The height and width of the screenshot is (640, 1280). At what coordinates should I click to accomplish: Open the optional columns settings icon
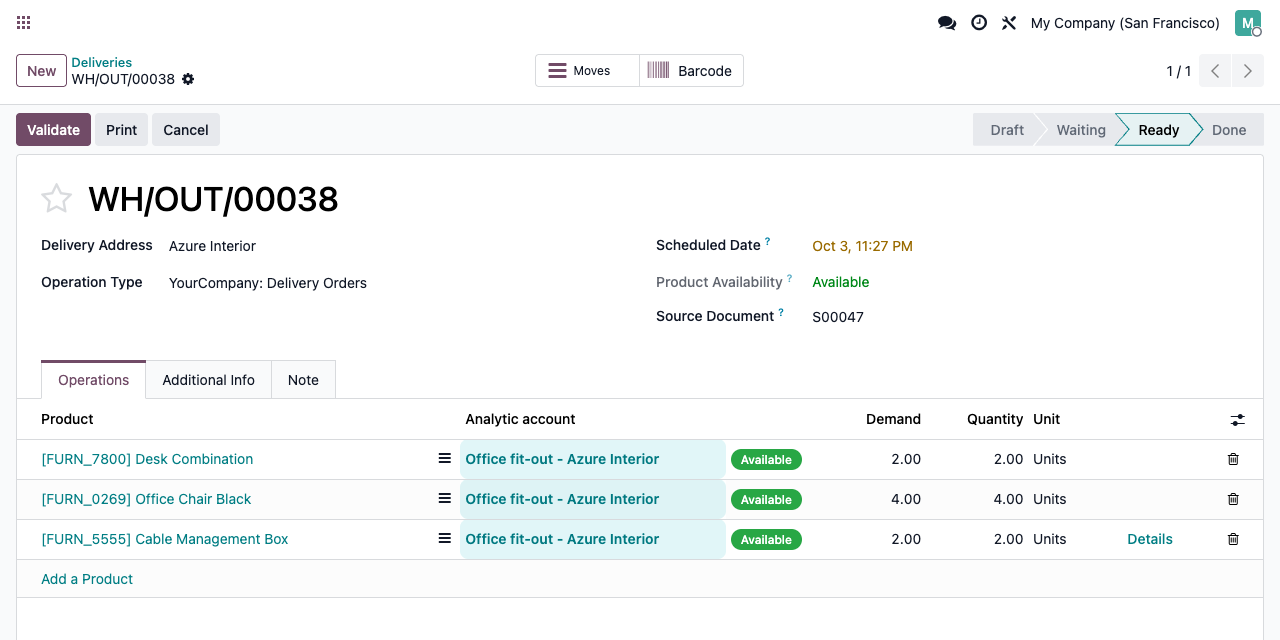pyautogui.click(x=1238, y=420)
